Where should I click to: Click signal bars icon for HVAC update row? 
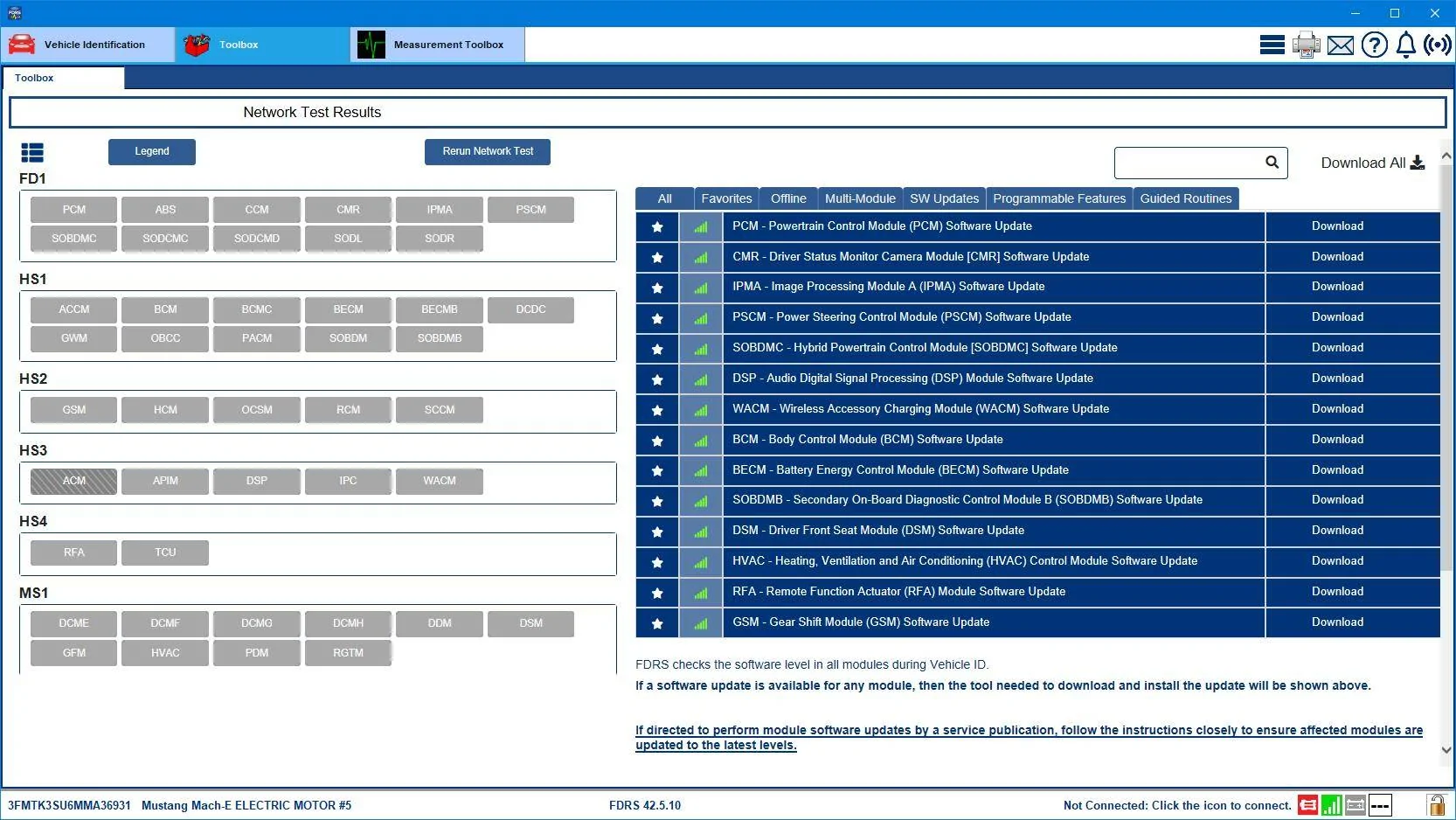(x=701, y=562)
